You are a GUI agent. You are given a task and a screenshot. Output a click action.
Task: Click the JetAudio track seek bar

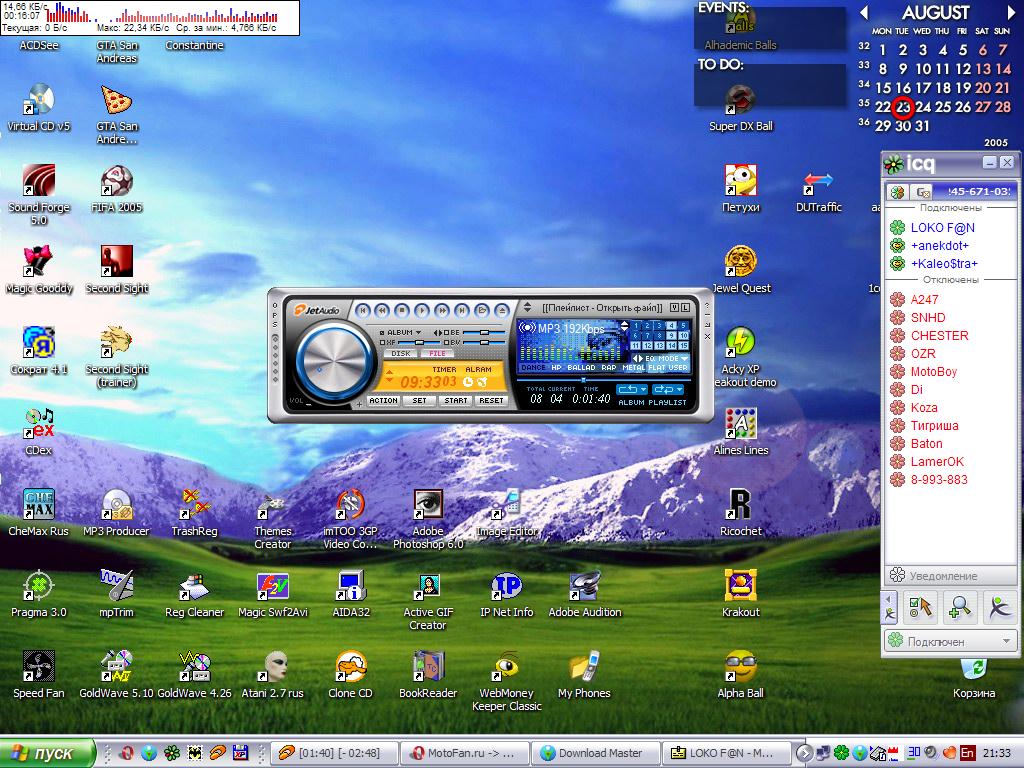(x=603, y=379)
